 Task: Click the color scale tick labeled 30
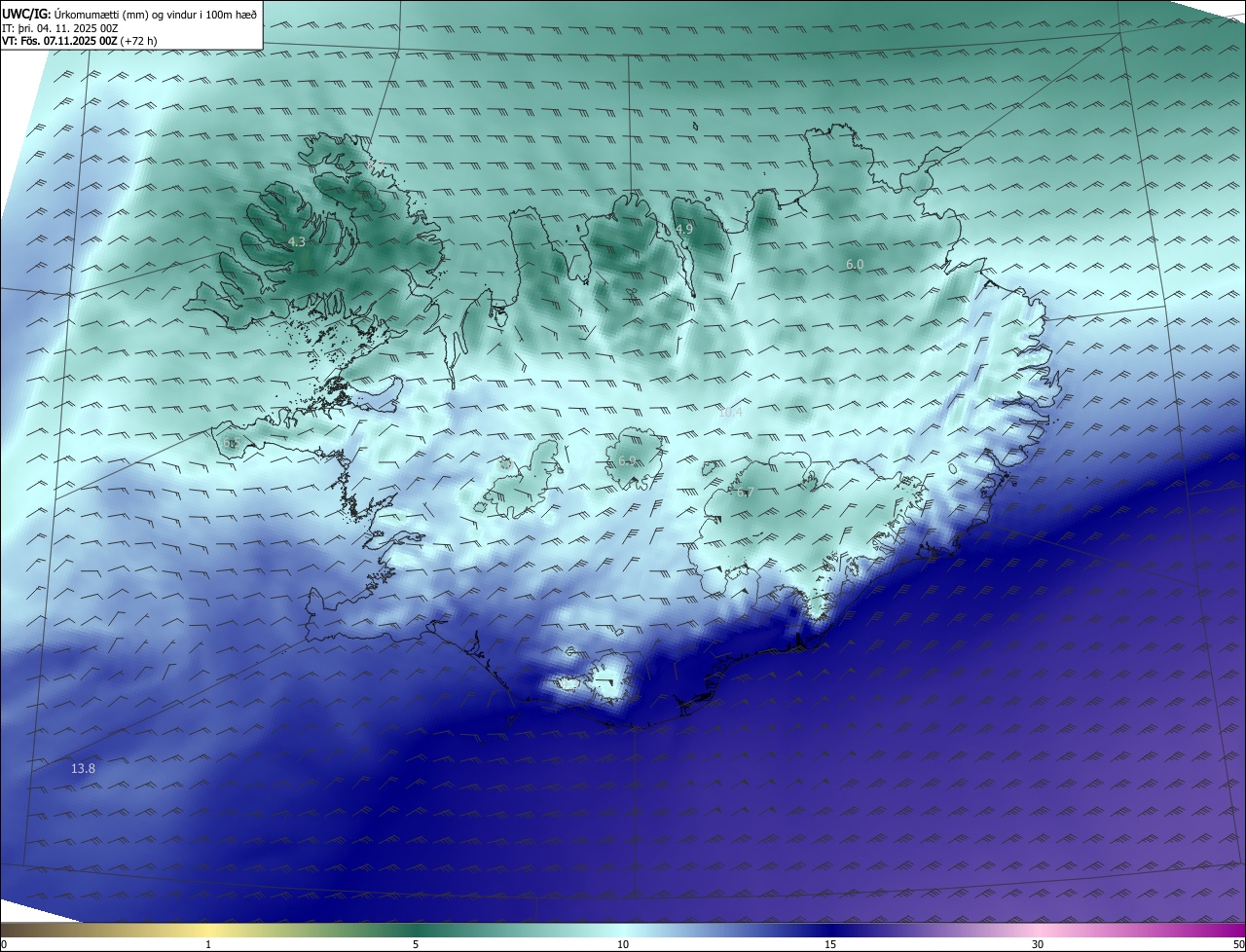coord(1038,944)
